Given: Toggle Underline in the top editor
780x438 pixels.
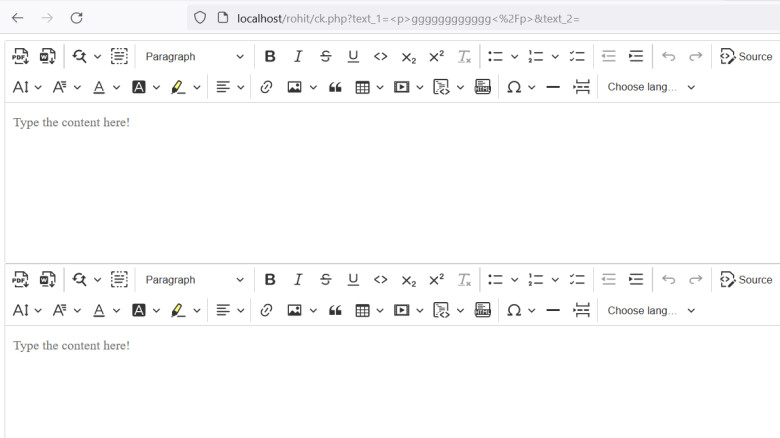Looking at the screenshot, I should click(x=353, y=56).
